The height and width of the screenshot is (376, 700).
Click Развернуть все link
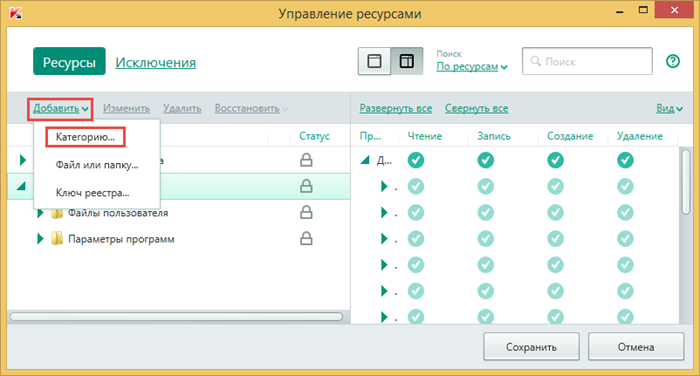396,109
